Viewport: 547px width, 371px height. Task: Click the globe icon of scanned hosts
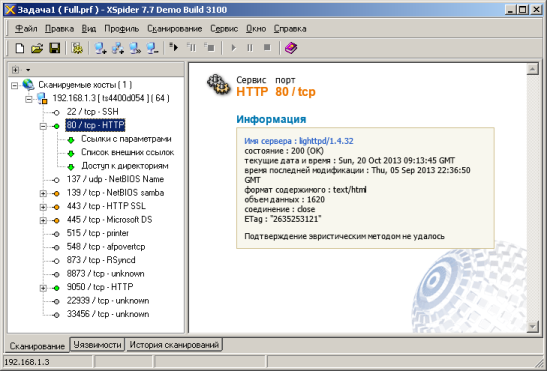(28, 84)
